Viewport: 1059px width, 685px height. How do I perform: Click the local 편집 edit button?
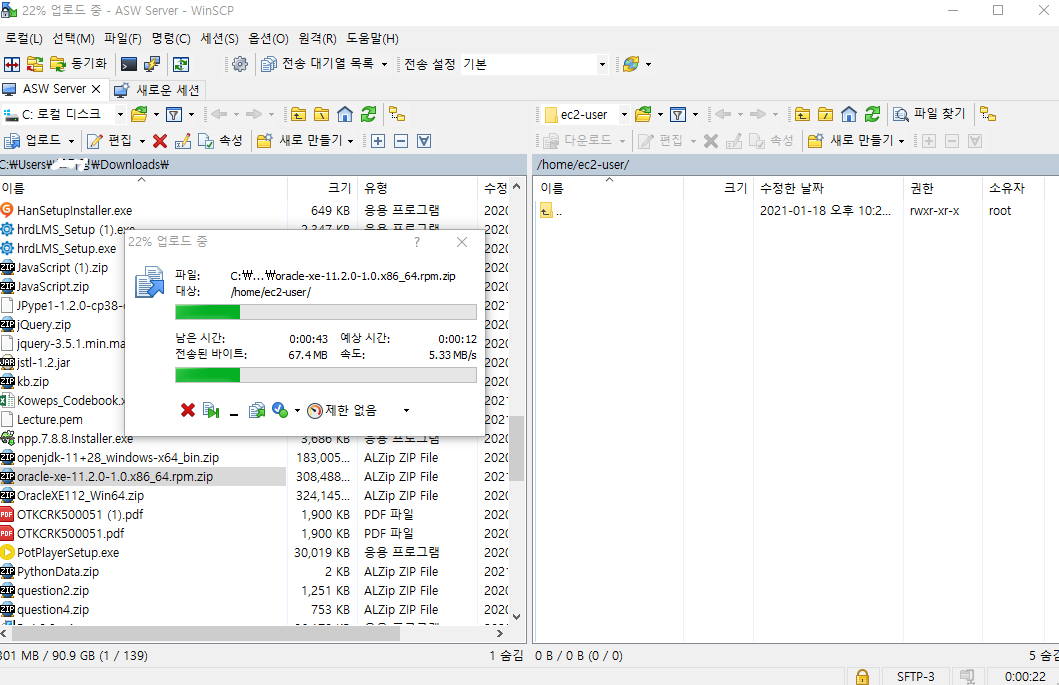pyautogui.click(x=109, y=141)
